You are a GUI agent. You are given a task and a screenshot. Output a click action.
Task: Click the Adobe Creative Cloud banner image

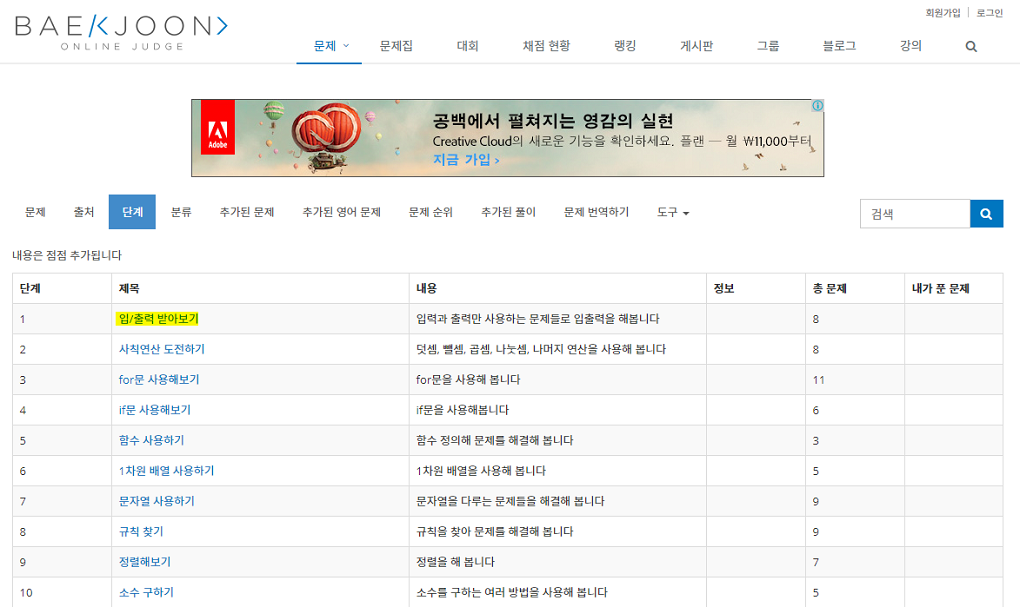507,138
